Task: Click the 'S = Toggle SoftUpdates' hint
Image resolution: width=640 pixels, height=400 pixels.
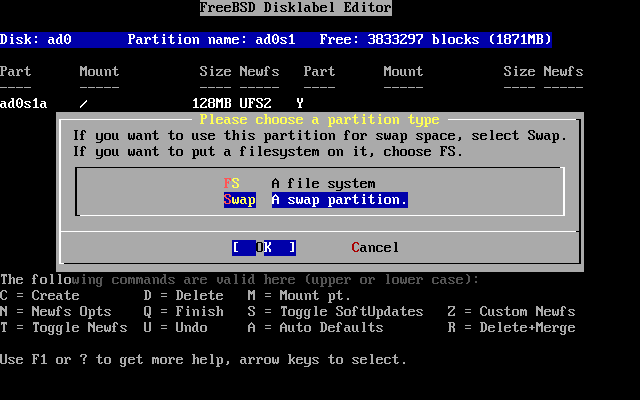Action: click(x=335, y=312)
